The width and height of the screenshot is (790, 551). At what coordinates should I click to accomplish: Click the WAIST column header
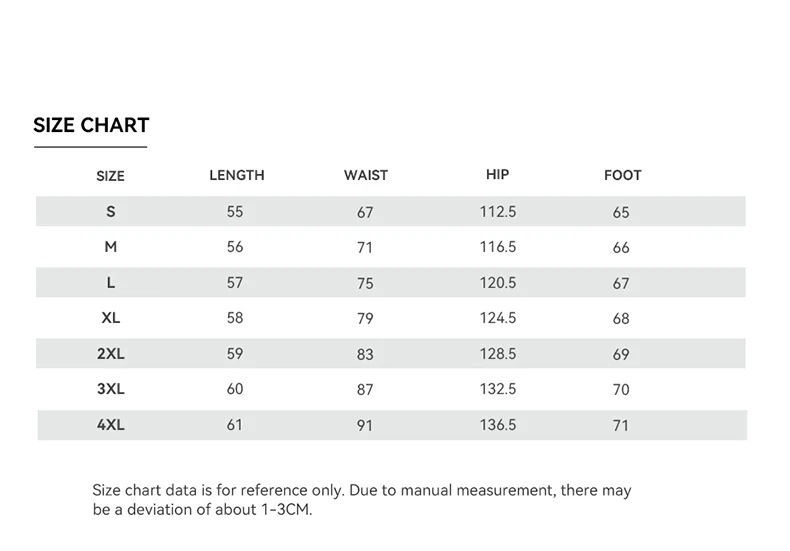(x=366, y=175)
